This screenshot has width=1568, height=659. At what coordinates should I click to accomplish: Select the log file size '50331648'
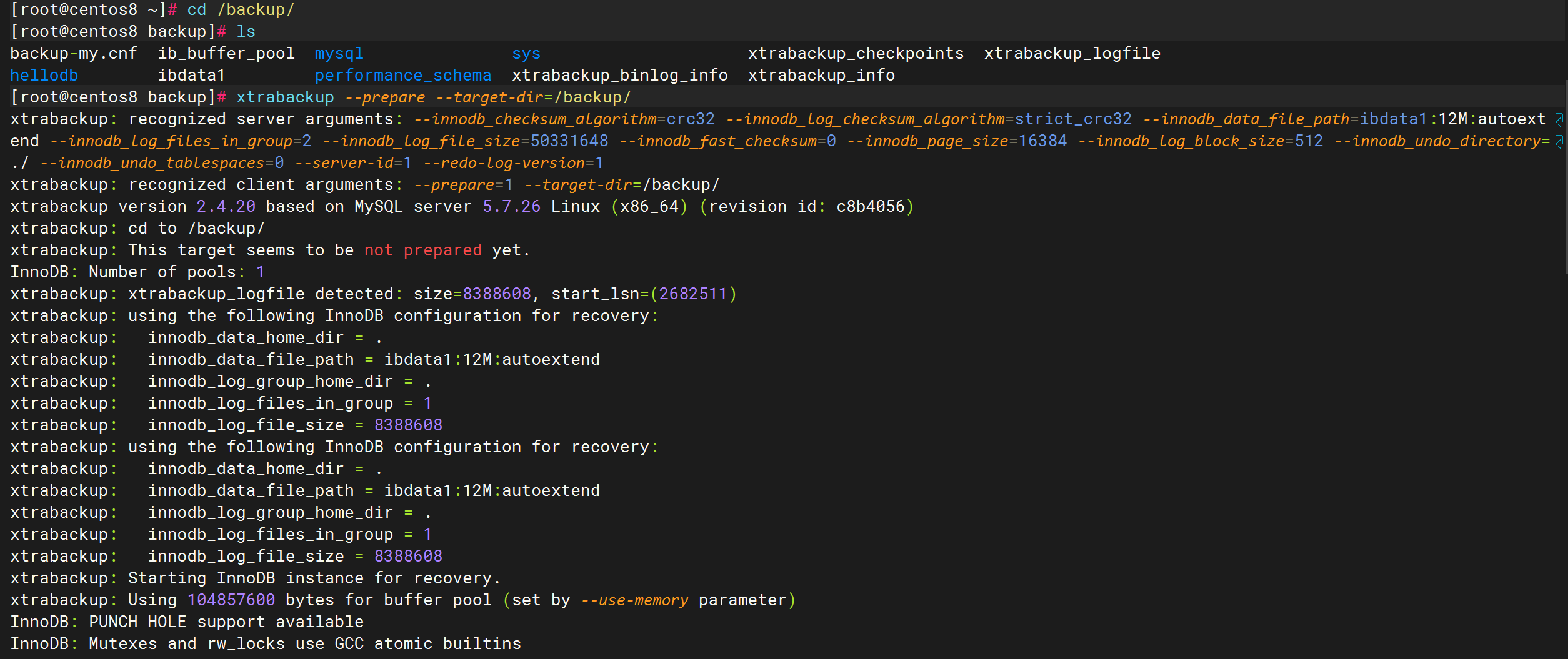coord(569,141)
